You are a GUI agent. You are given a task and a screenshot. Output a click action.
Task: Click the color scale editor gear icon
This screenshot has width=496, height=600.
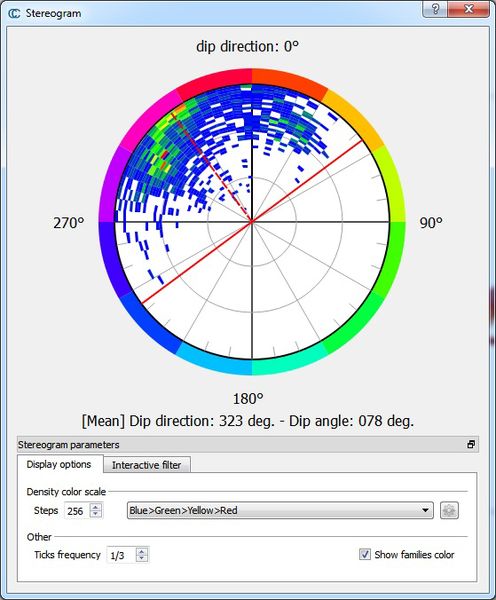[449, 510]
